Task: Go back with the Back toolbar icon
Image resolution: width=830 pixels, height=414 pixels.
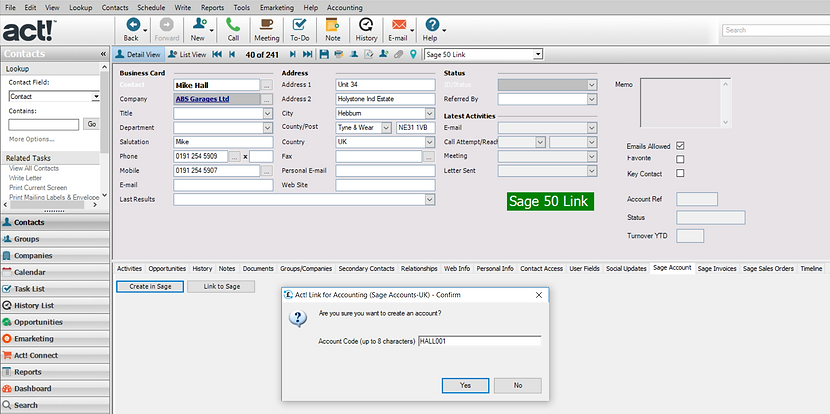Action: (131, 30)
